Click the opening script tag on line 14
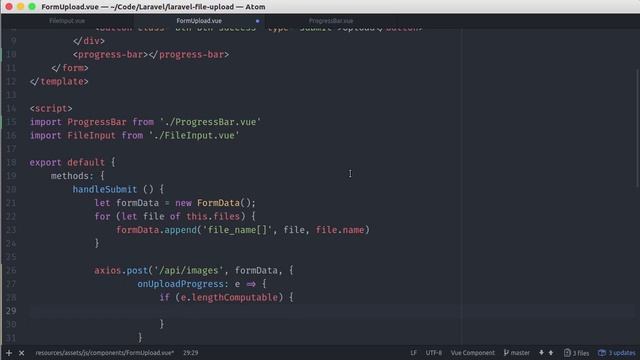This screenshot has height=360, width=640. point(51,109)
